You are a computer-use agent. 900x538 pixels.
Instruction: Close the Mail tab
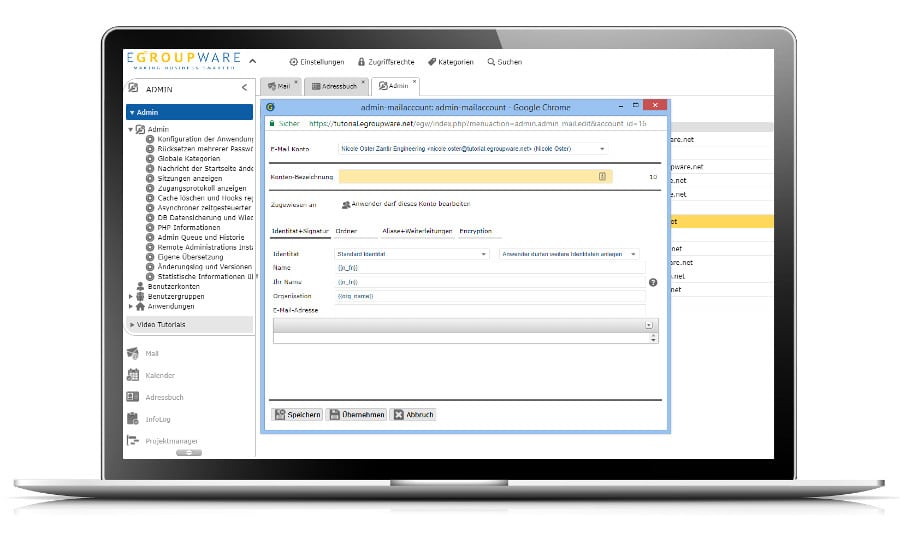[296, 82]
